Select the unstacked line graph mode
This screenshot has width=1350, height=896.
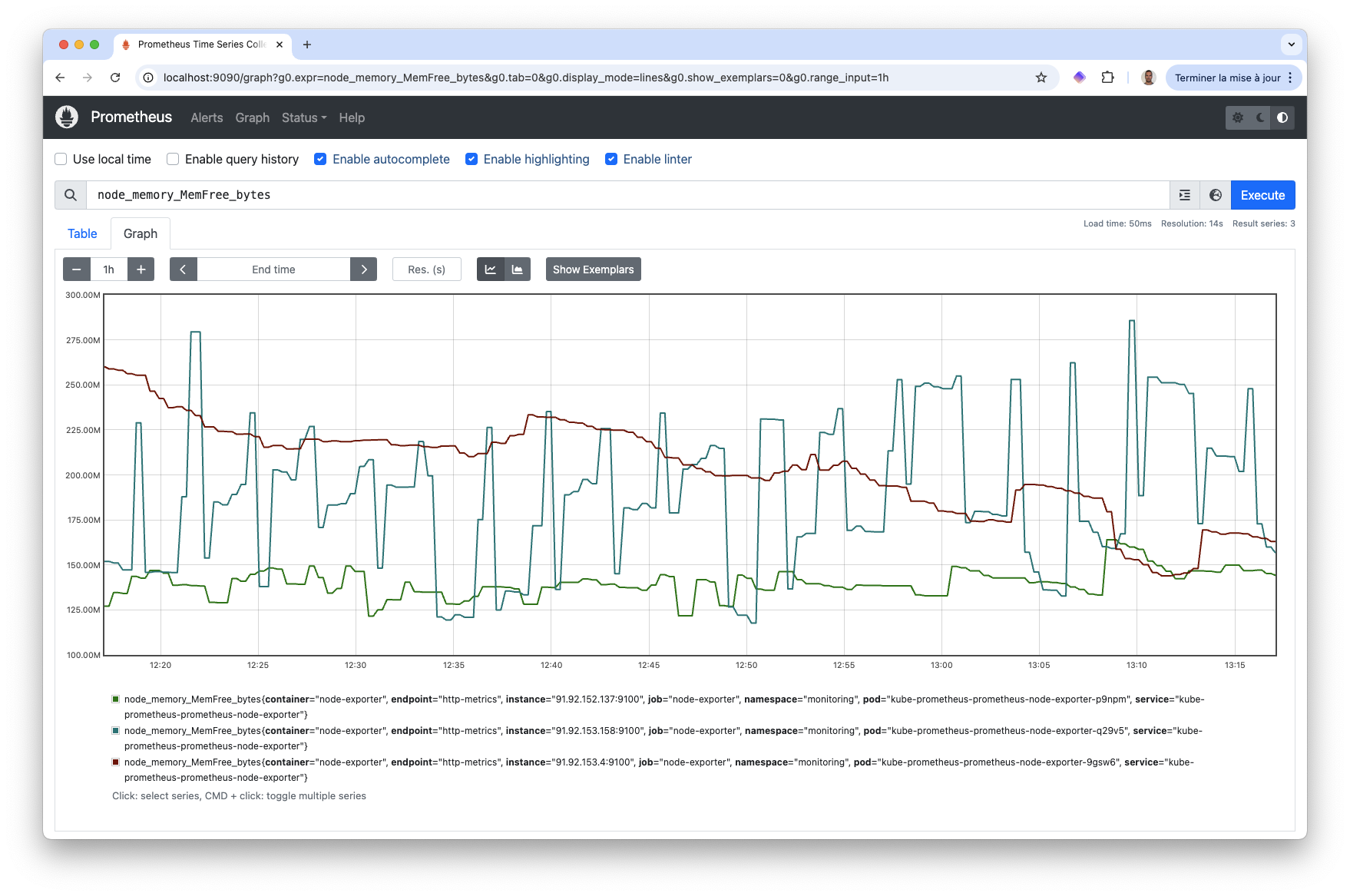point(491,269)
